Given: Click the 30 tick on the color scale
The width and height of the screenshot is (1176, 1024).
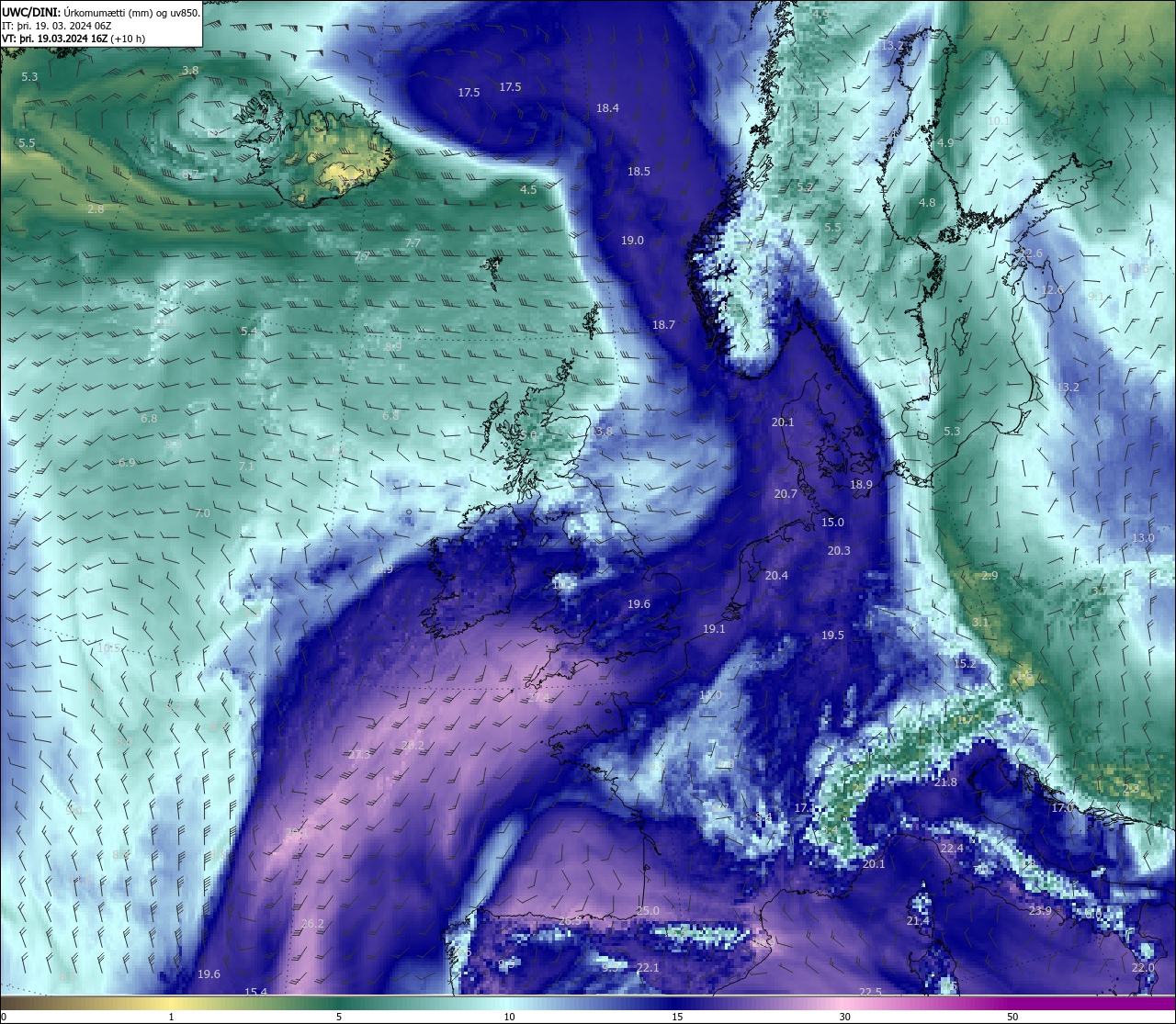Looking at the screenshot, I should 844,1017.
